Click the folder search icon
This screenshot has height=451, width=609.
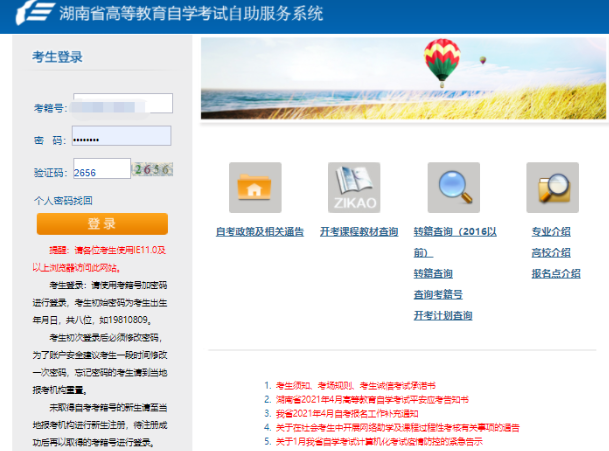[x=552, y=187]
